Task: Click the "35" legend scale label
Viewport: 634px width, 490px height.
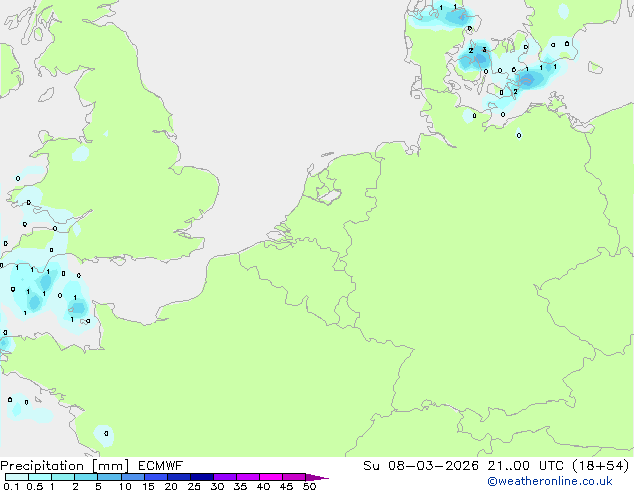Action: click(x=240, y=486)
